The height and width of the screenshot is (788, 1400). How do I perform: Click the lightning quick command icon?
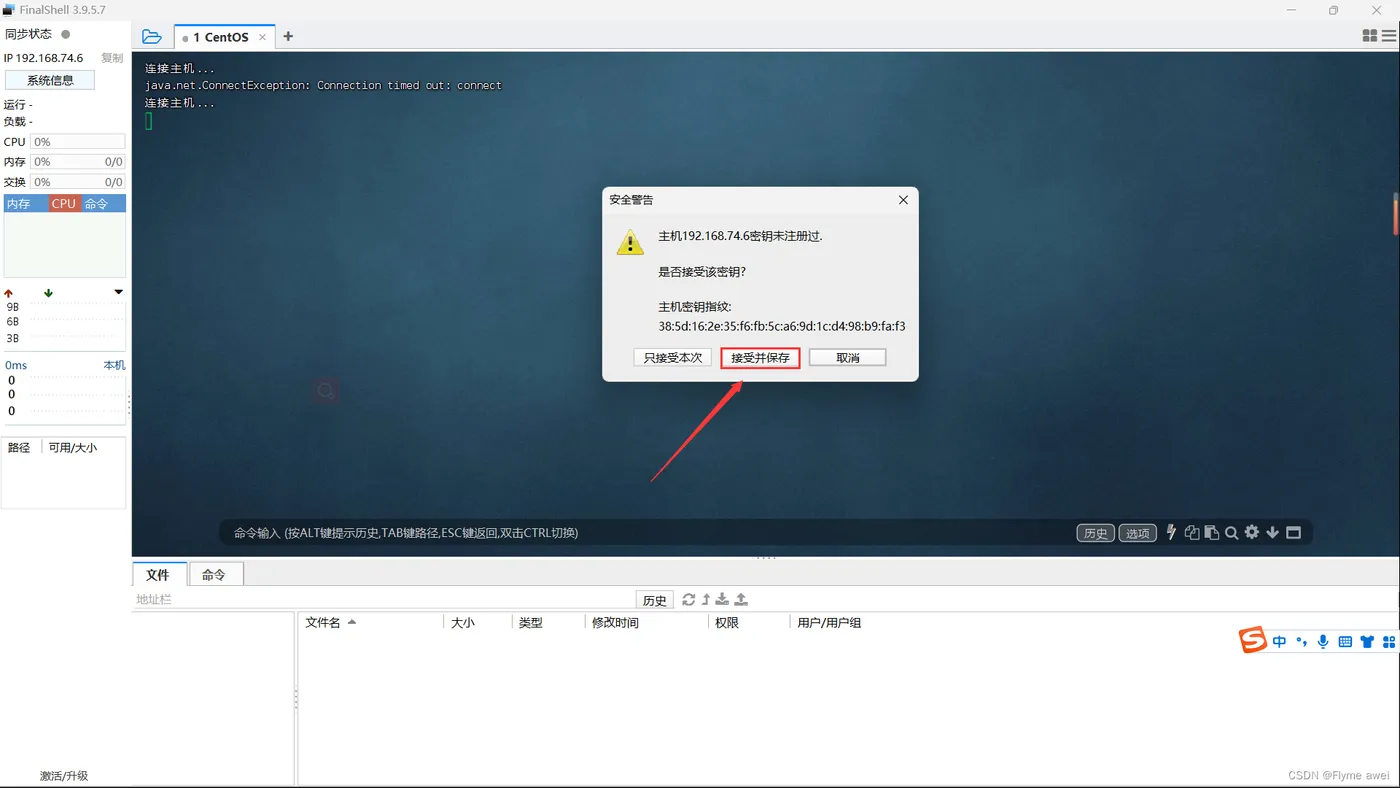coord(1171,532)
